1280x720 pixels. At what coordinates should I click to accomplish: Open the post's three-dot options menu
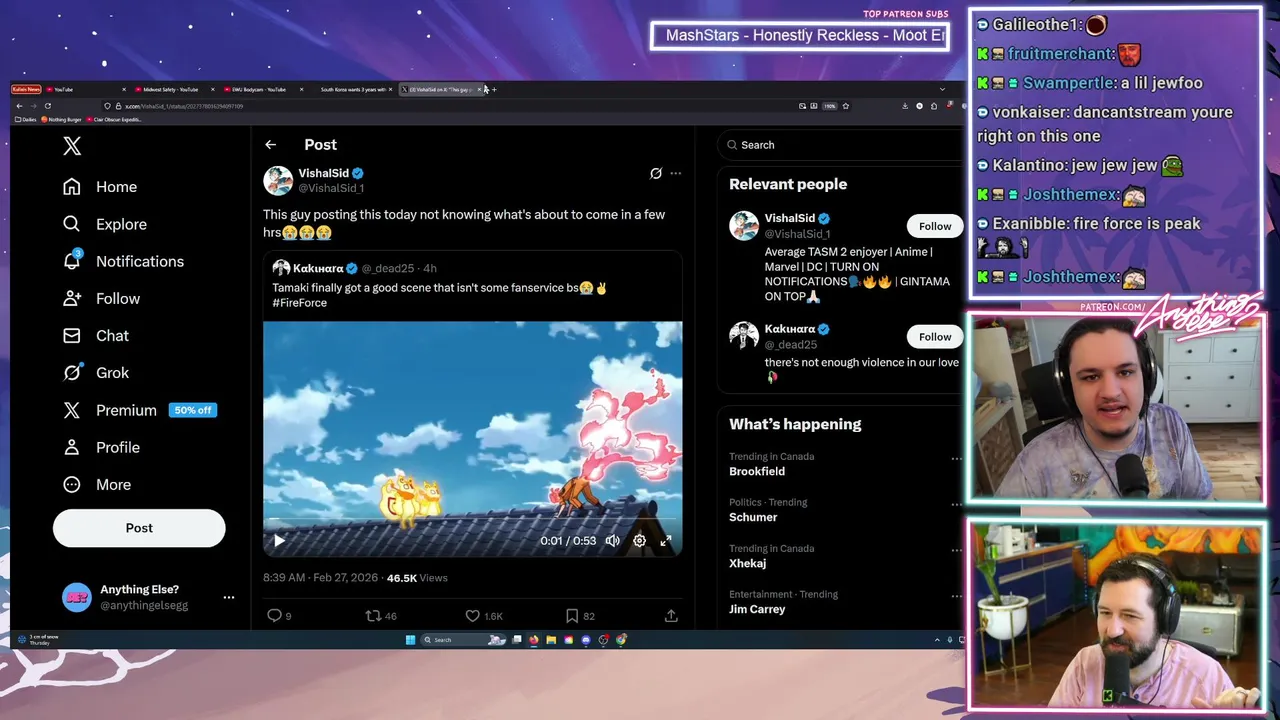[676, 173]
